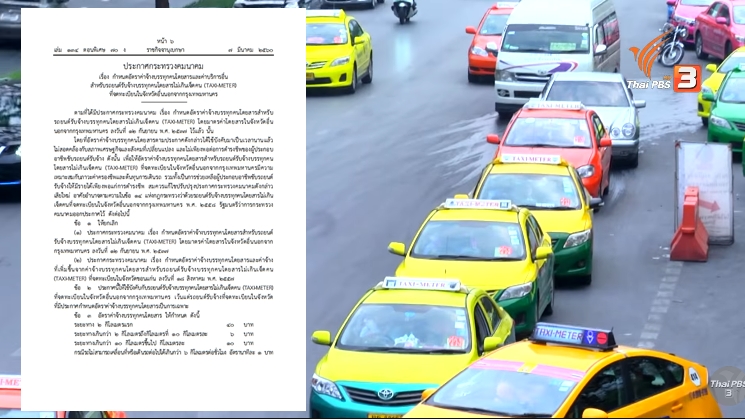Screen dimensions: 745x419
Task: Click the Thai PBS watermark in bottom corner
Action: pos(725,387)
